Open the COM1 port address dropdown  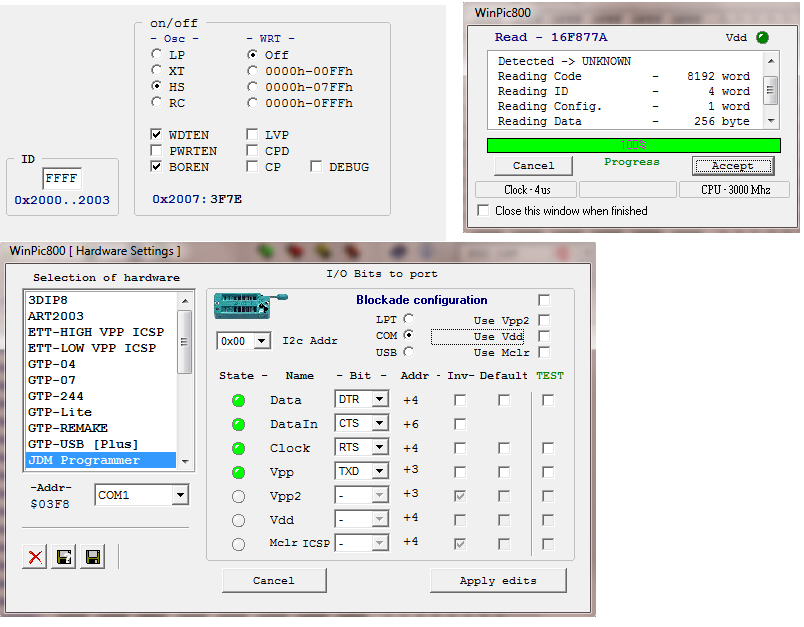pyautogui.click(x=180, y=495)
